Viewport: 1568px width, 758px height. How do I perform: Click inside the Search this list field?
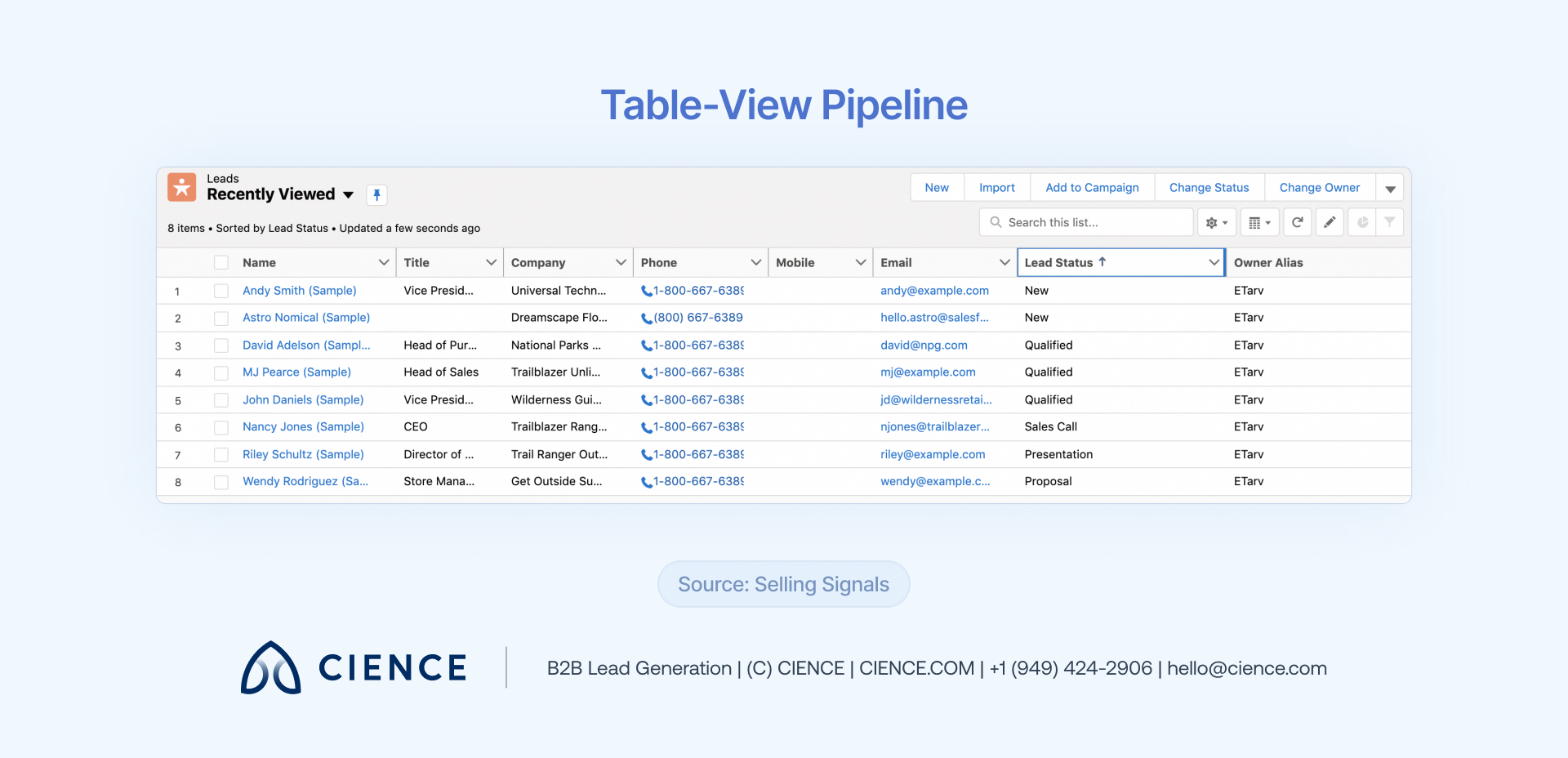point(1086,221)
